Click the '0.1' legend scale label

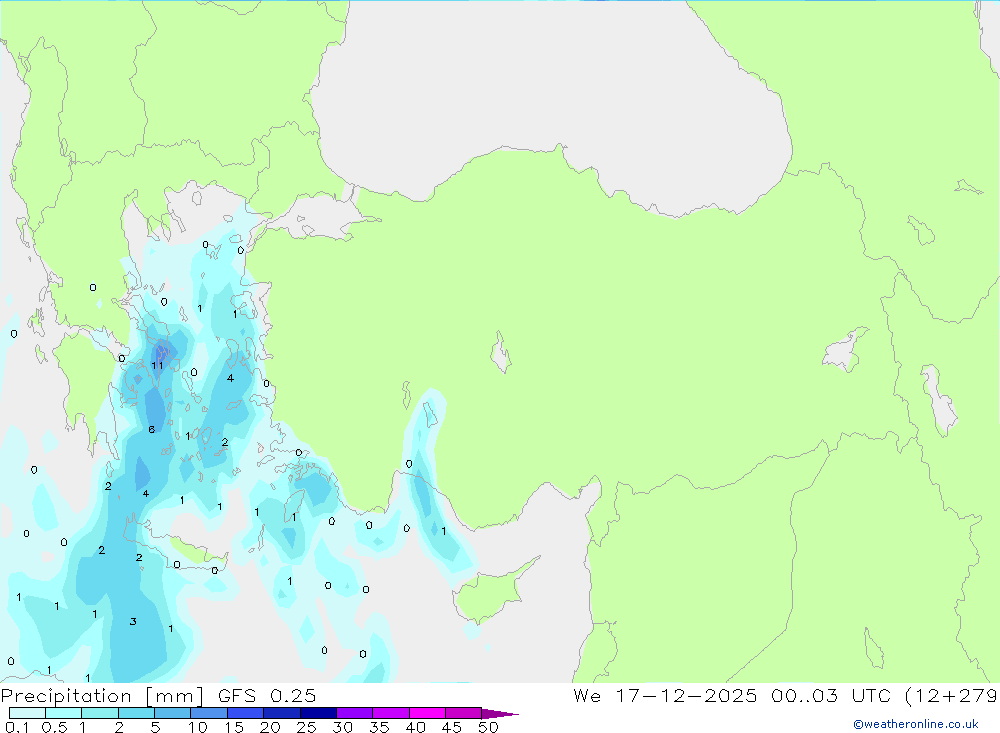point(17,727)
